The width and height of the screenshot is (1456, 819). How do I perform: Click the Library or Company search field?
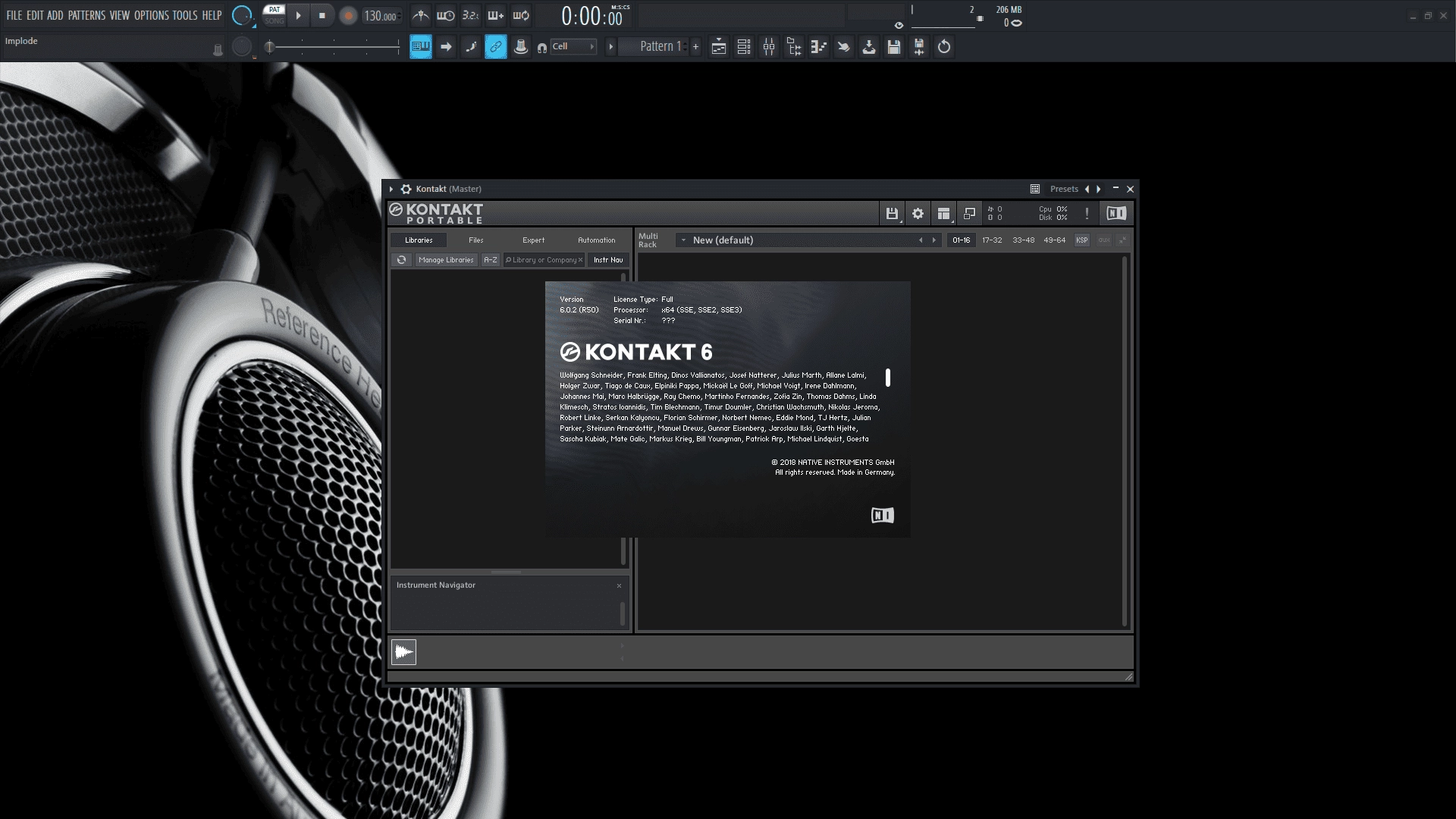(x=544, y=260)
